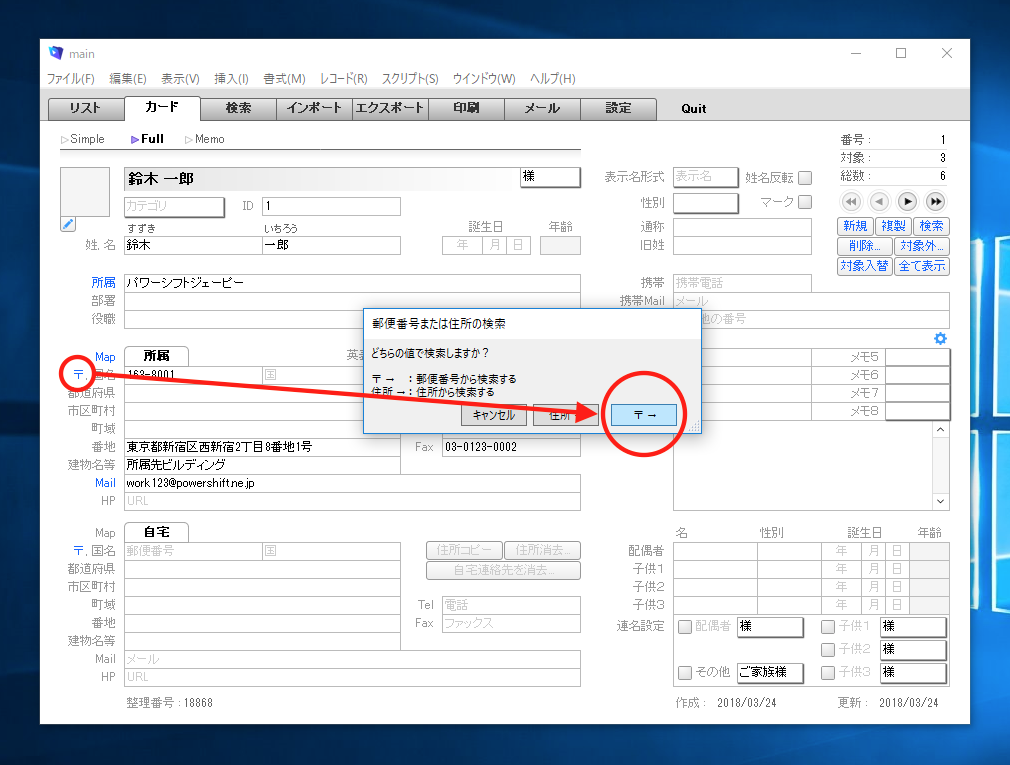Screen dimensions: 1010x765
Task: Check the その他 checkbox in 連名設定
Action: [x=685, y=672]
